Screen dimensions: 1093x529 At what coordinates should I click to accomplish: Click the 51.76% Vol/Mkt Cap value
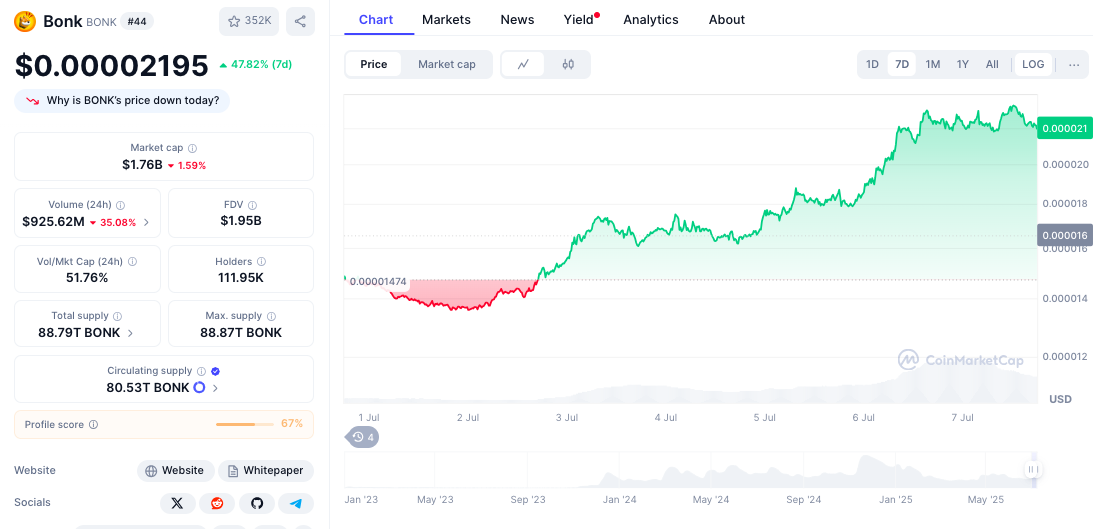(x=87, y=277)
